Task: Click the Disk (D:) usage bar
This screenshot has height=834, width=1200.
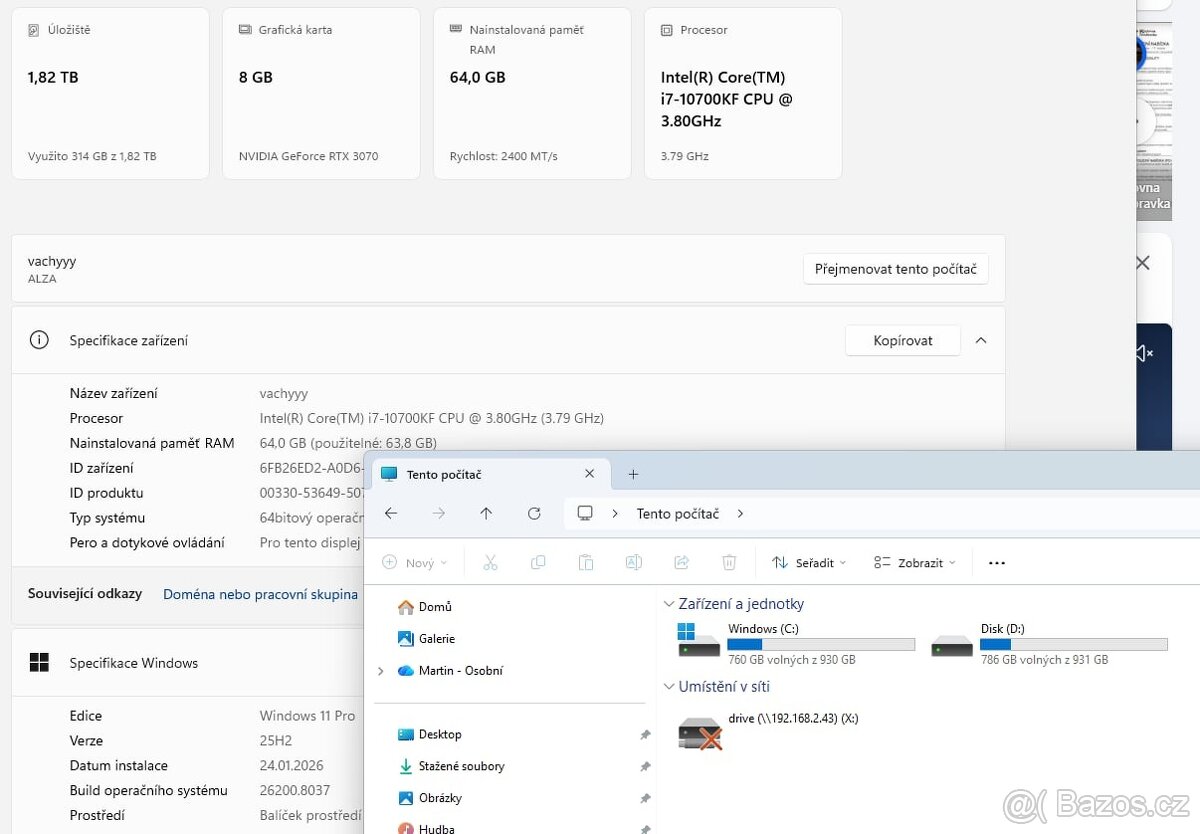Action: 1074,645
